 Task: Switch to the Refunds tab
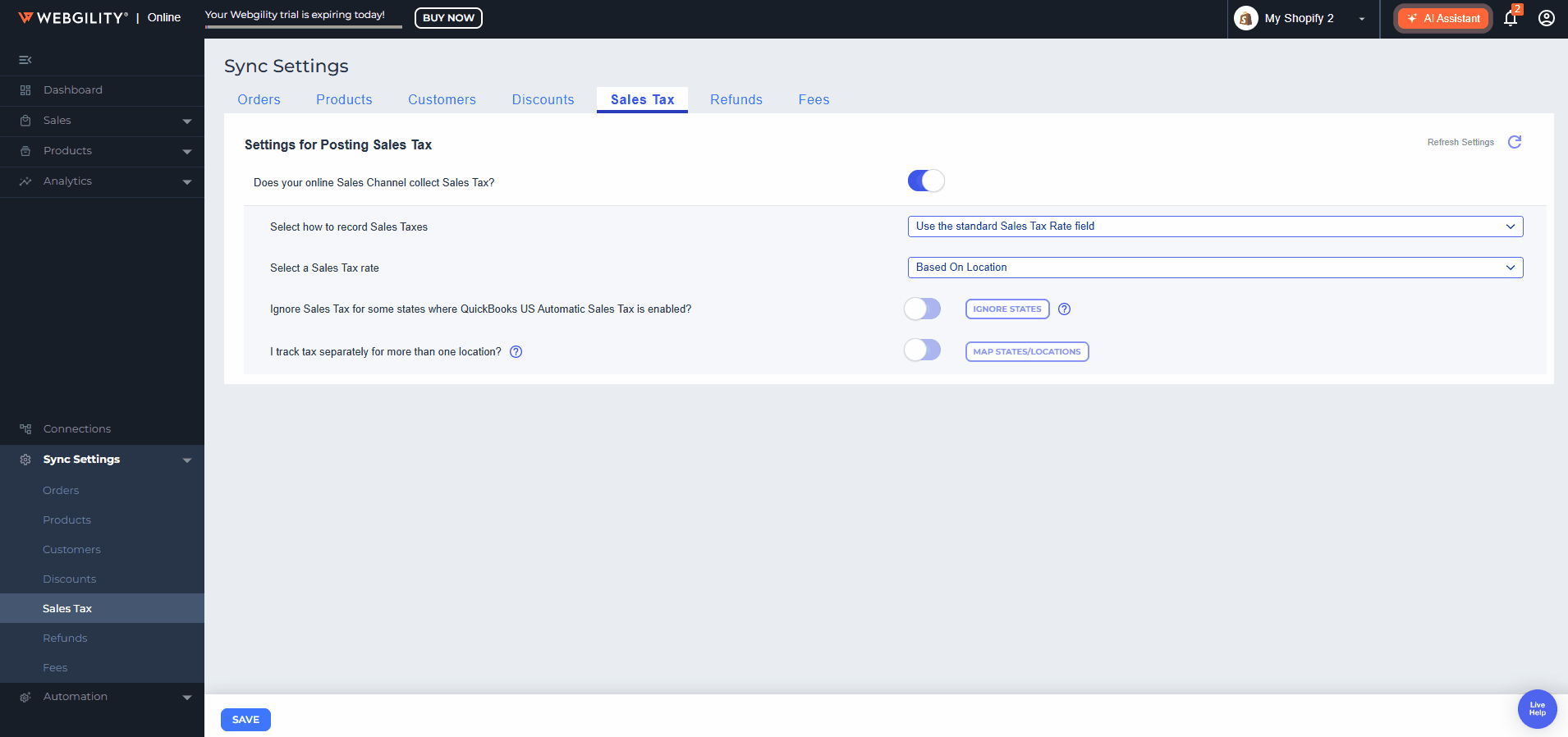[x=736, y=99]
